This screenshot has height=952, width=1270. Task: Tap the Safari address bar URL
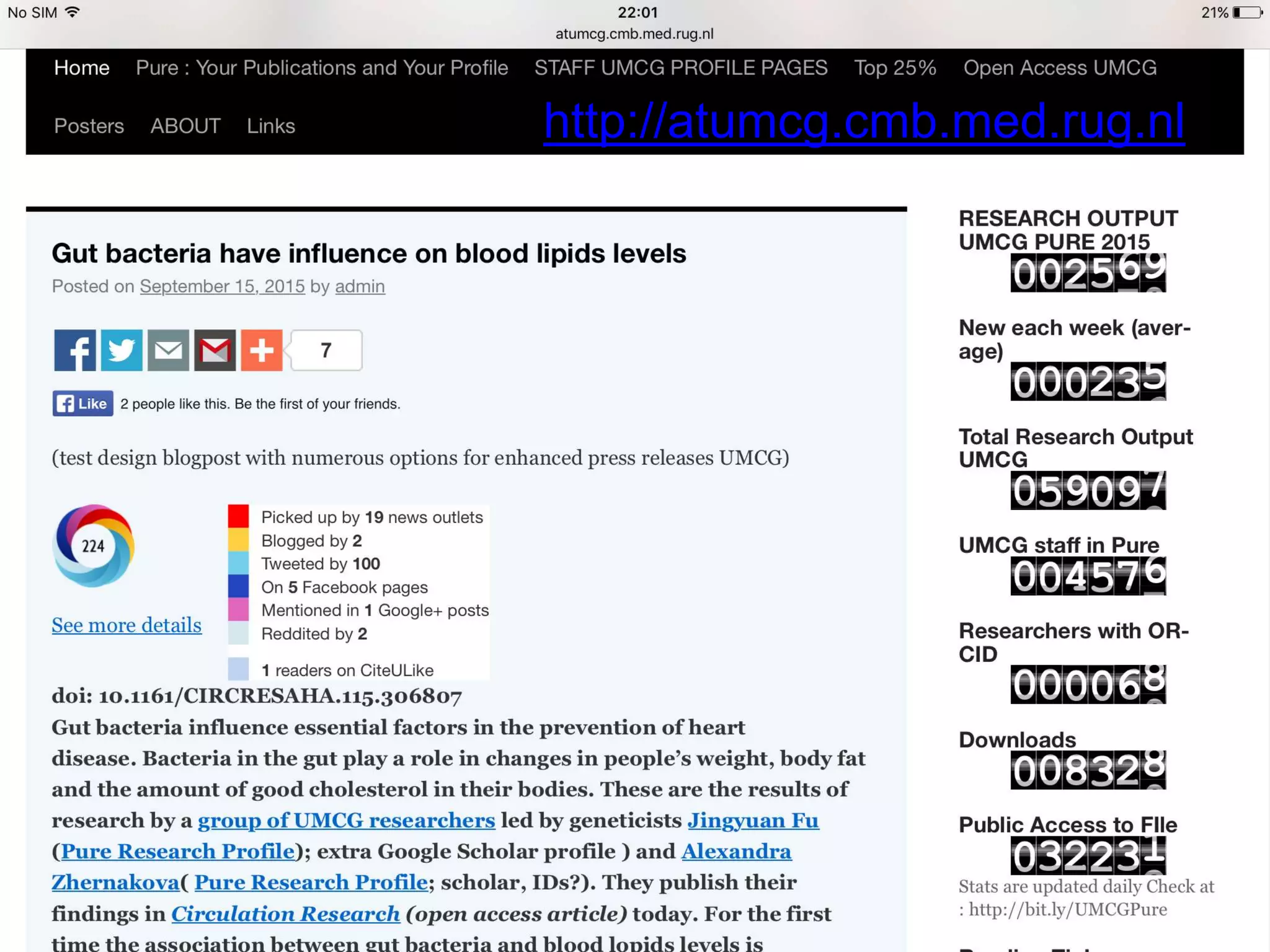tap(634, 34)
